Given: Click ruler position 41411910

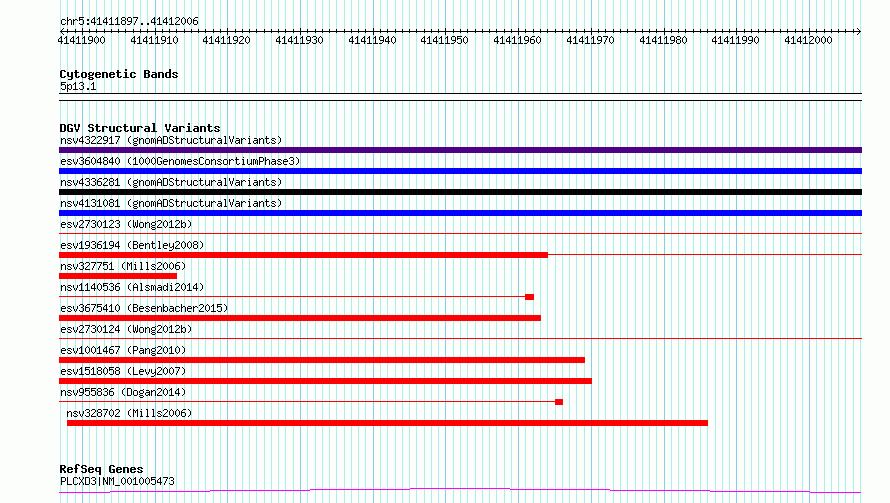Looking at the screenshot, I should click(154, 40).
